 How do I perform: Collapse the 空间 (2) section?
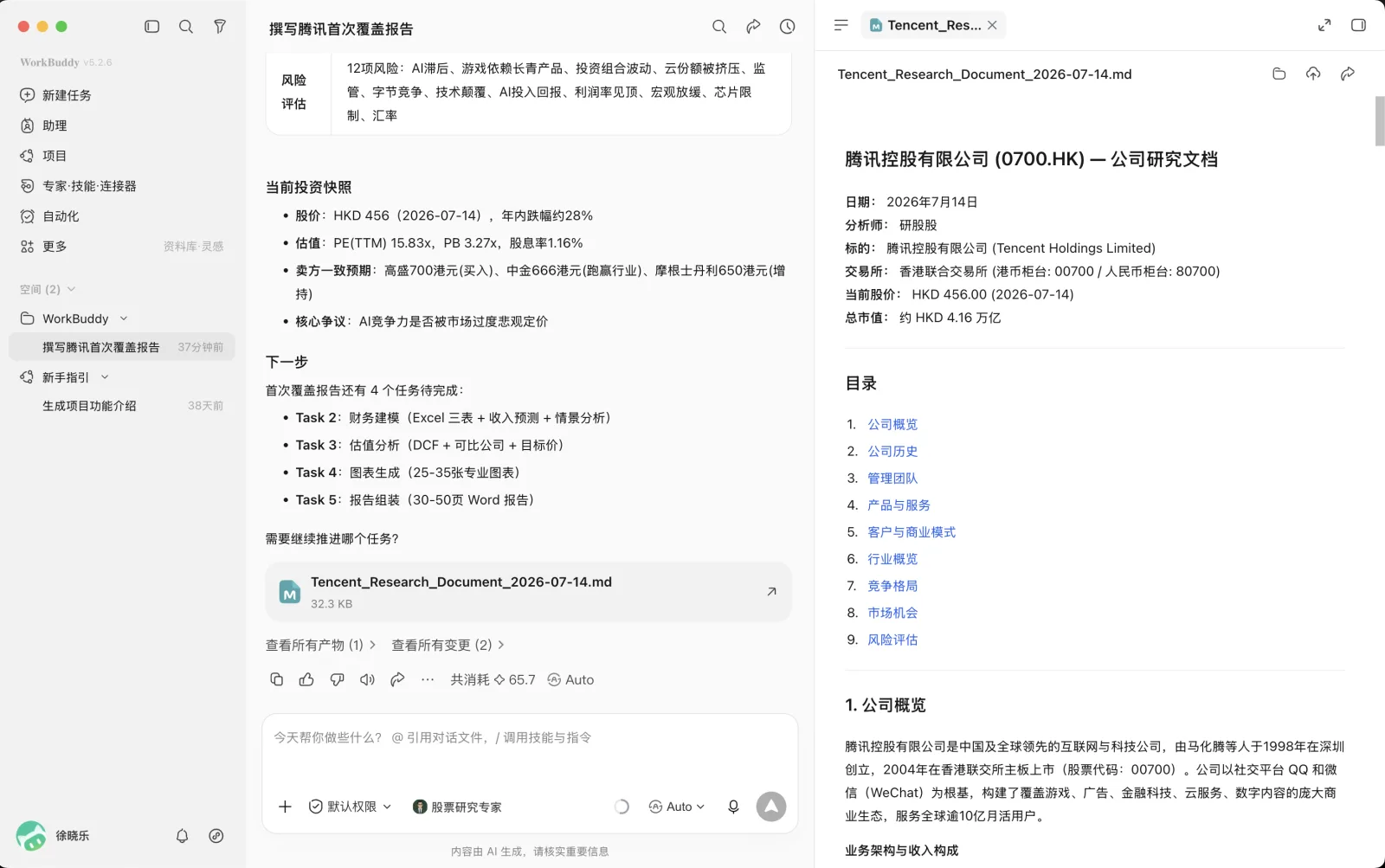[48, 289]
